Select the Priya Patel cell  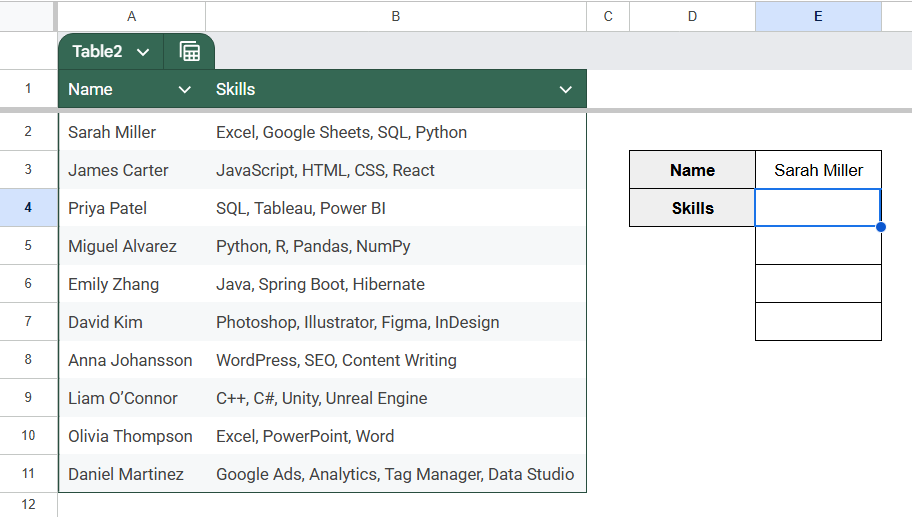(131, 208)
